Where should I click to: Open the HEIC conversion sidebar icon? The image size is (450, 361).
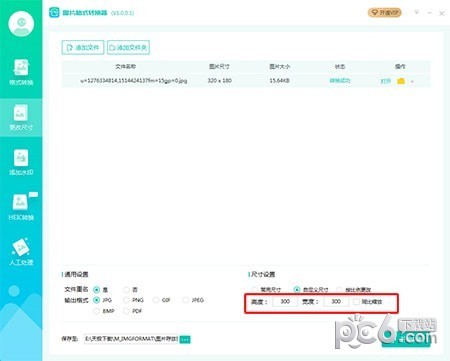point(21,207)
